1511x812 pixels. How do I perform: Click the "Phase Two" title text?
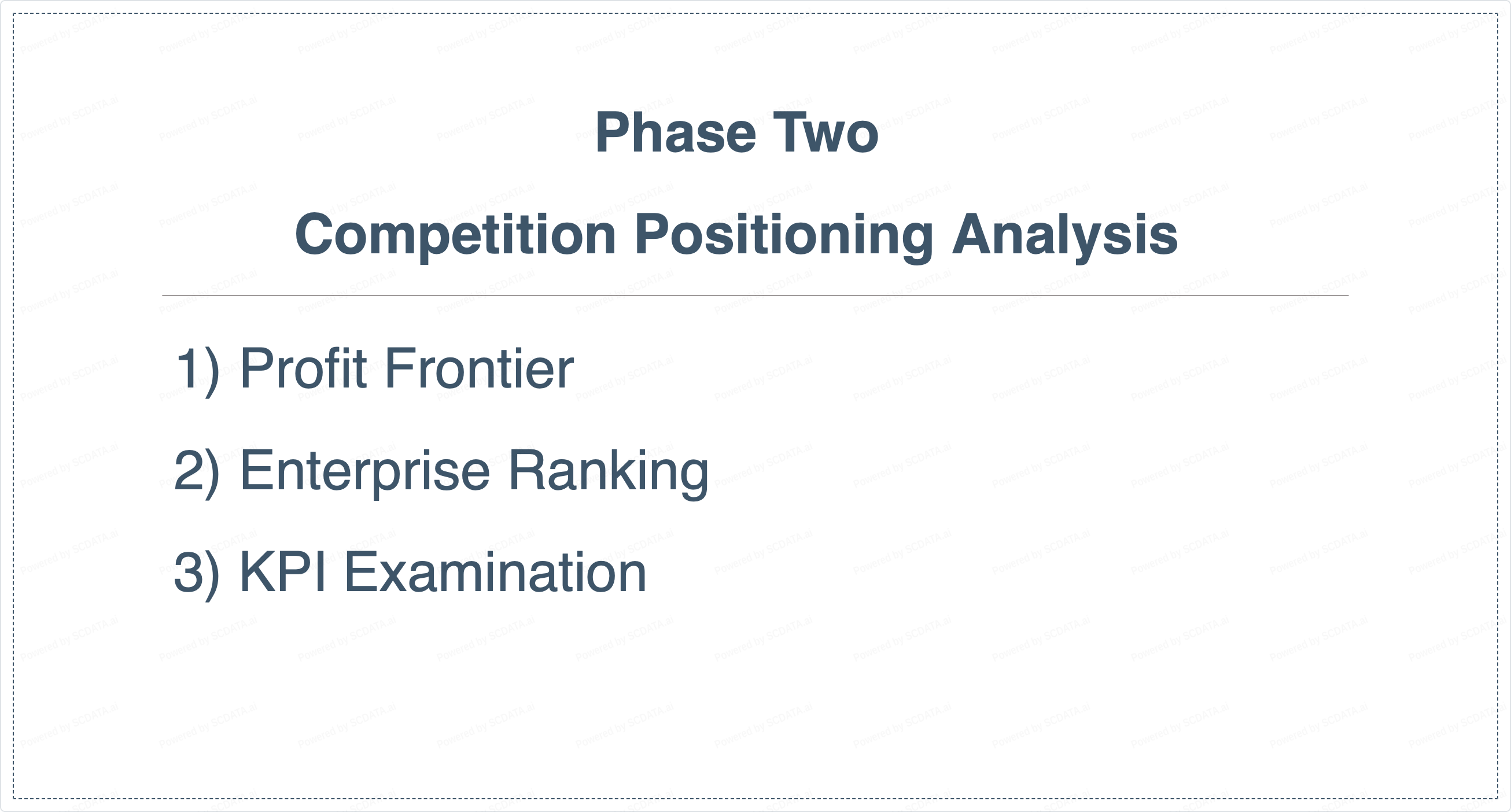(x=736, y=133)
